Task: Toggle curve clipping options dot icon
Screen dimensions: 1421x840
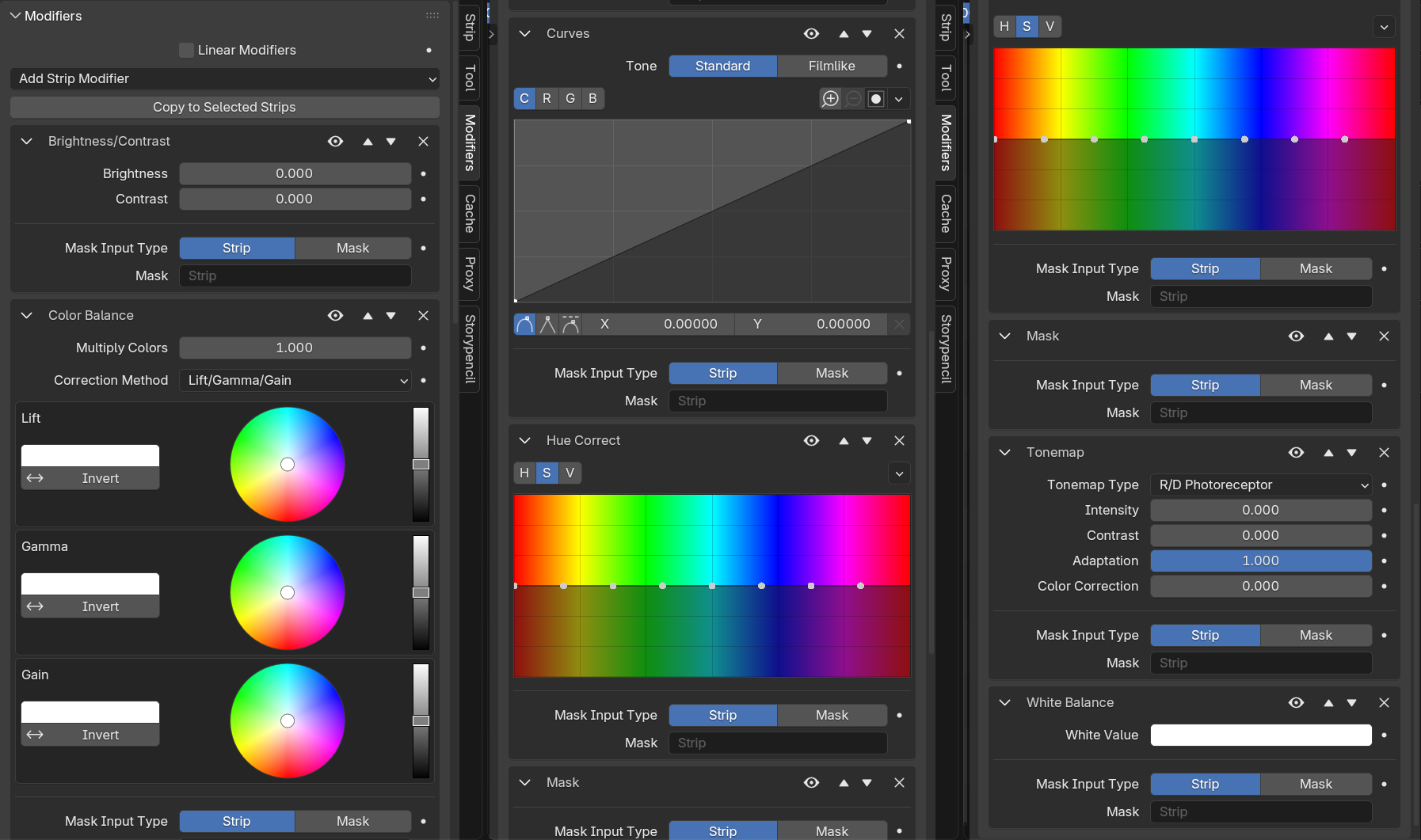Action: [876, 99]
